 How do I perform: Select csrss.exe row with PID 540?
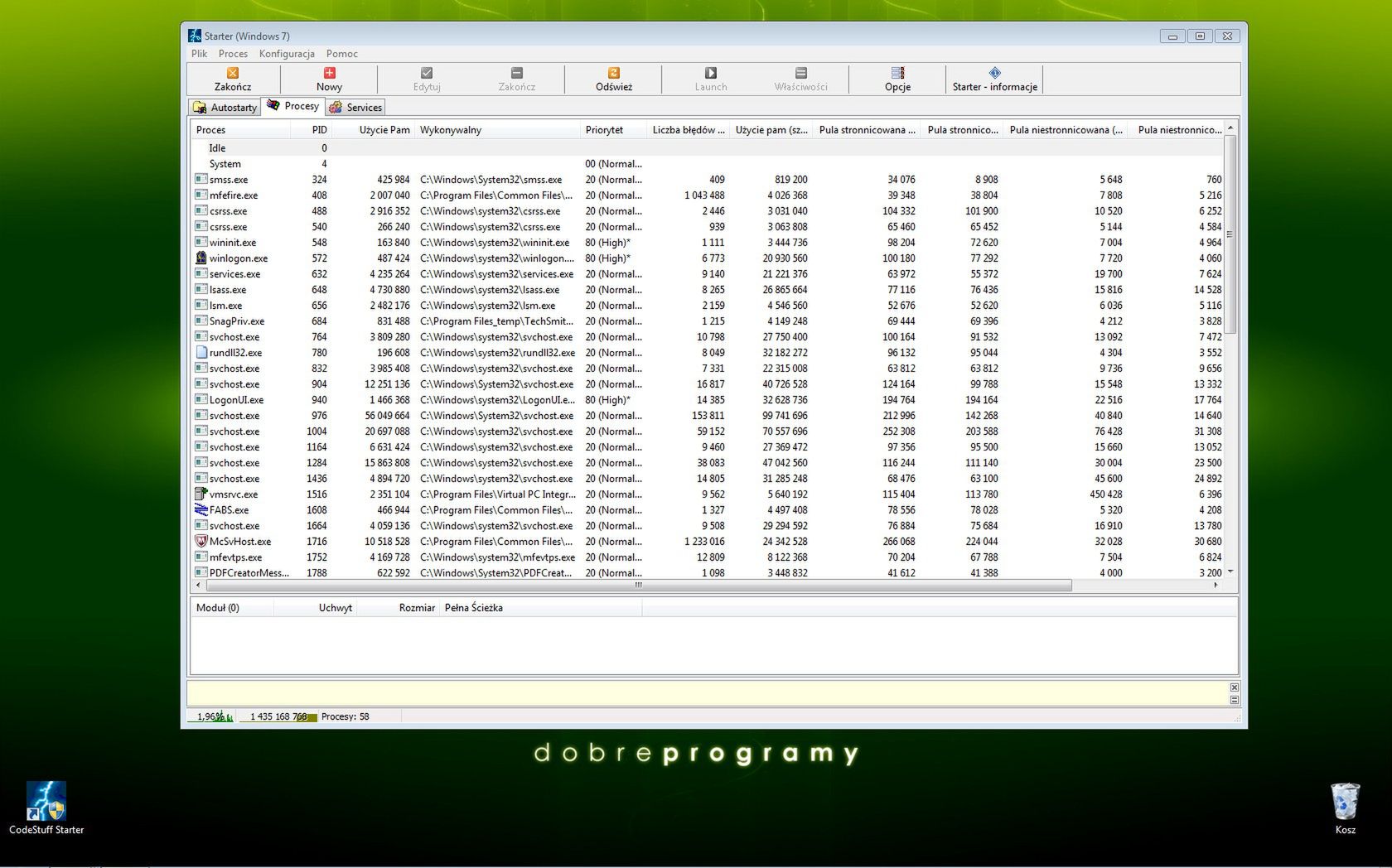coord(708,226)
